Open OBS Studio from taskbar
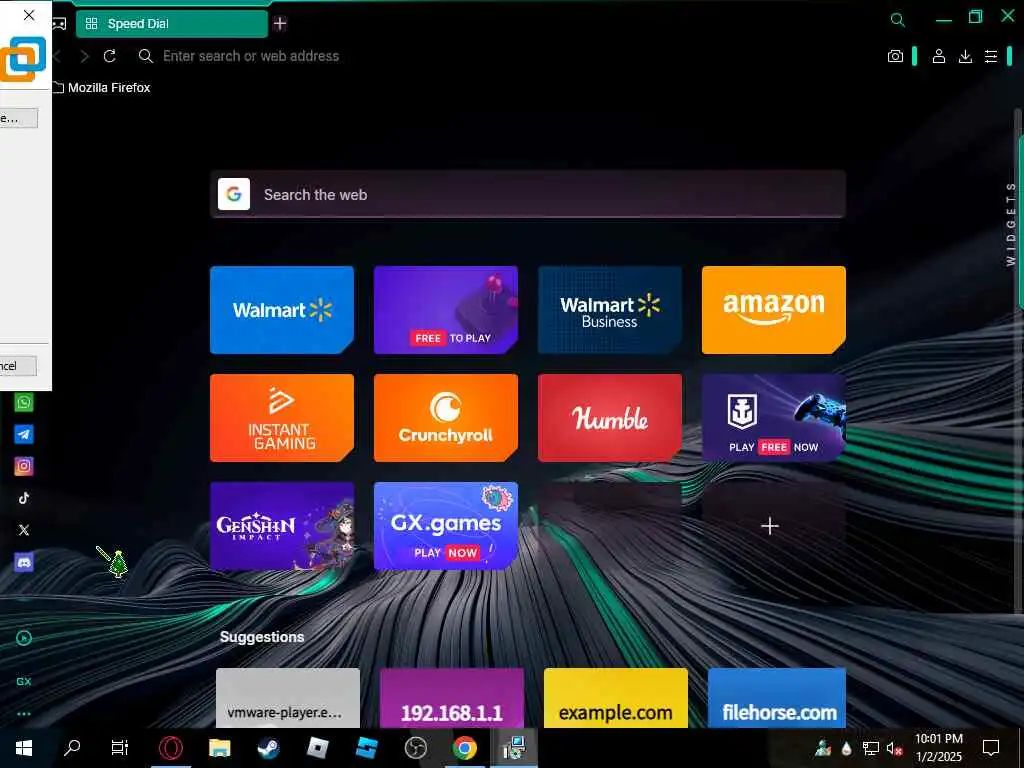The width and height of the screenshot is (1024, 768). (415, 748)
